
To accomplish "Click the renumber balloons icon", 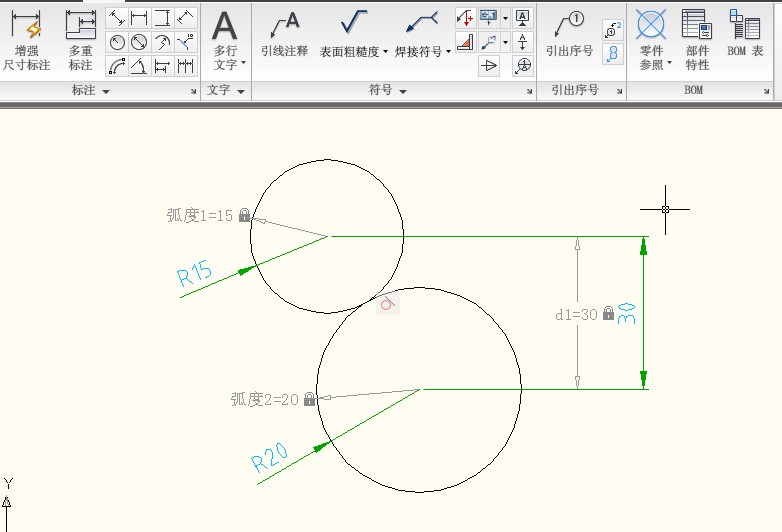I will point(613,30).
